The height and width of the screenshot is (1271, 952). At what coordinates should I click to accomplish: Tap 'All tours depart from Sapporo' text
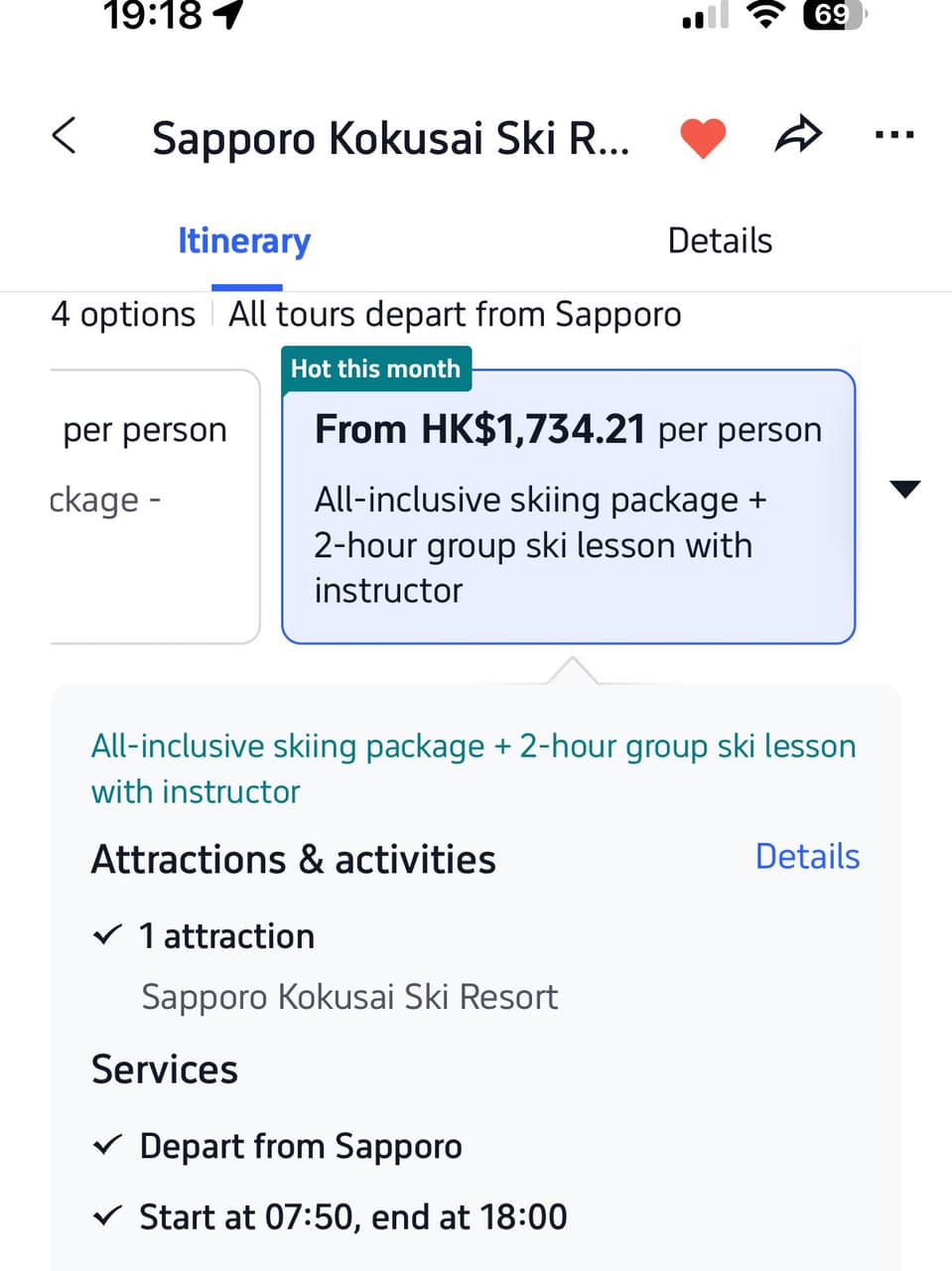pyautogui.click(x=455, y=315)
